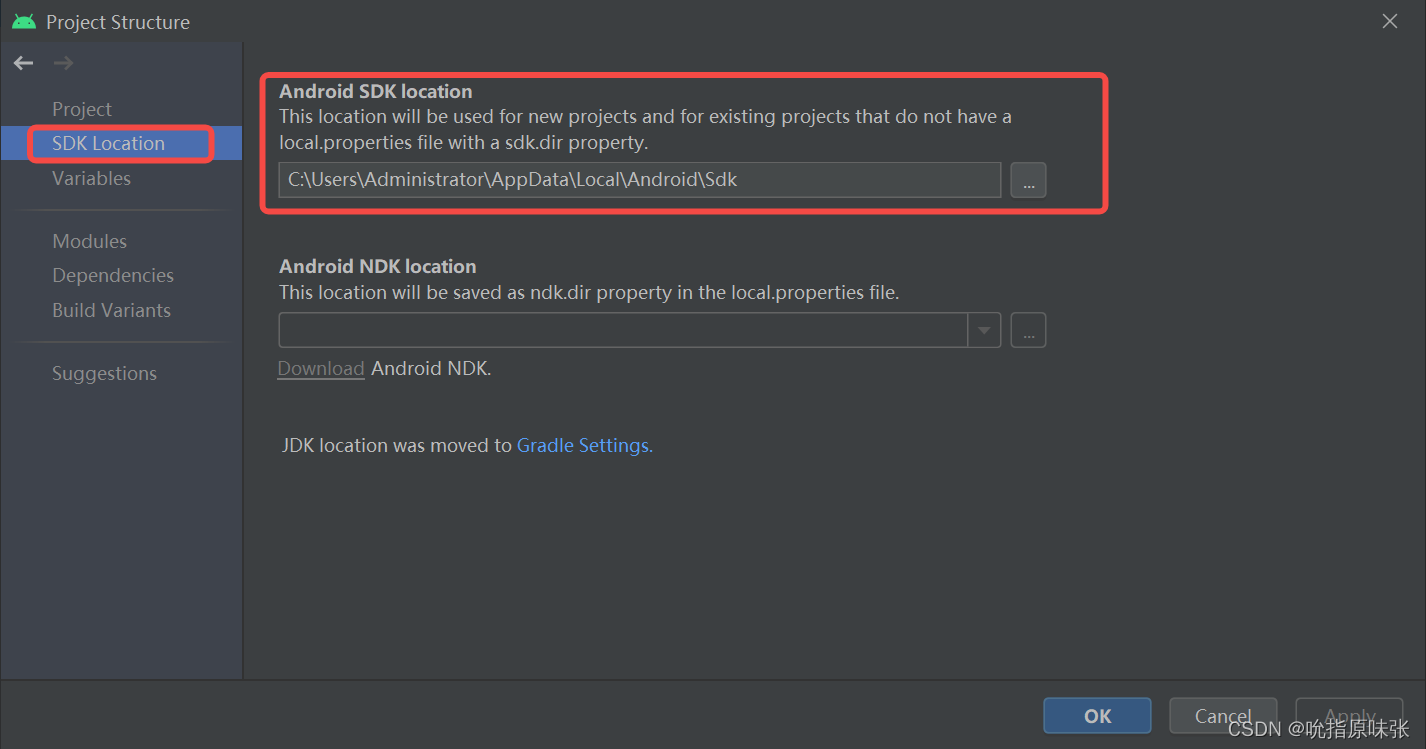Open the Variables section
Screen dimensions: 1426x749
coord(91,178)
